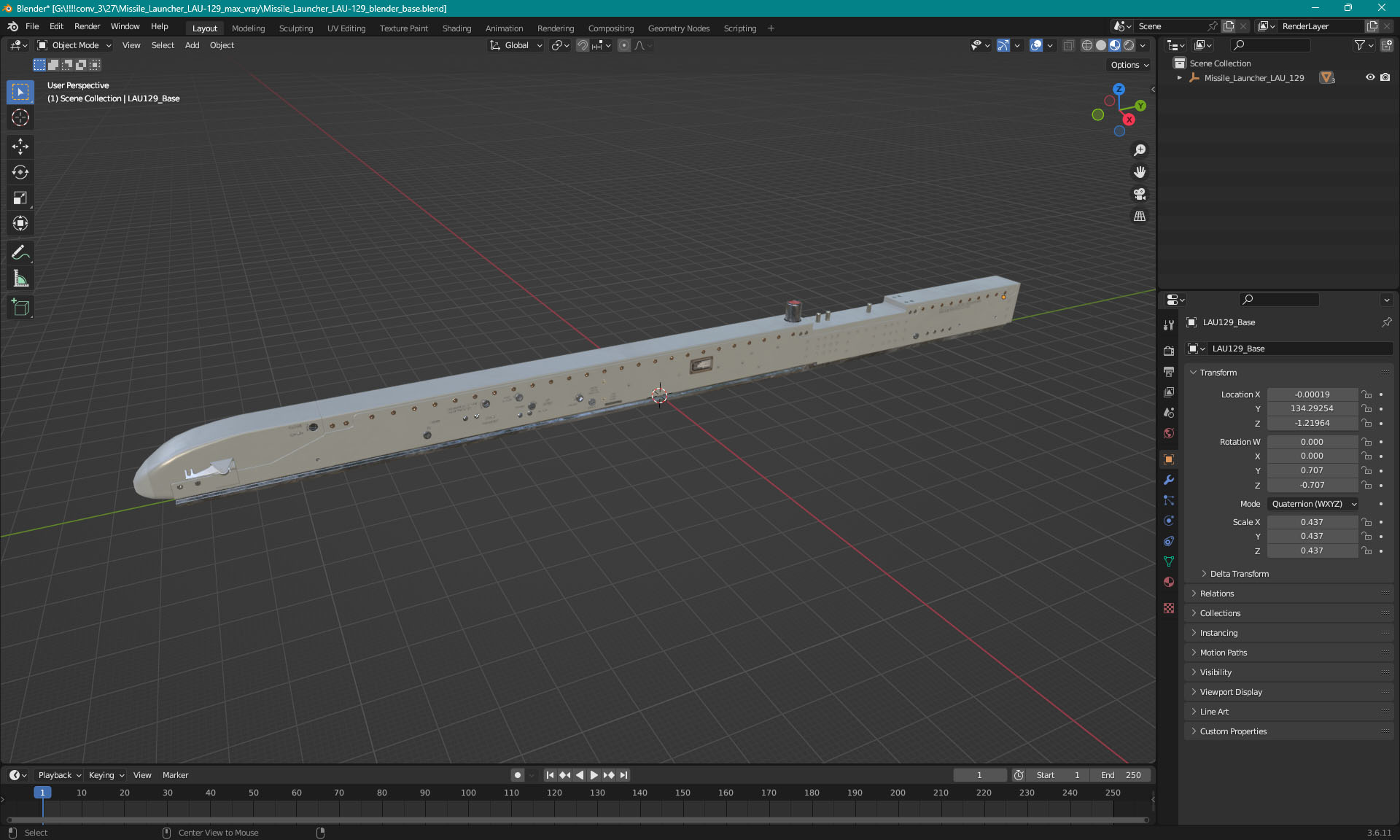Screen dimensions: 1400x840
Task: Switch to Solid viewport shading
Action: coord(1101,45)
